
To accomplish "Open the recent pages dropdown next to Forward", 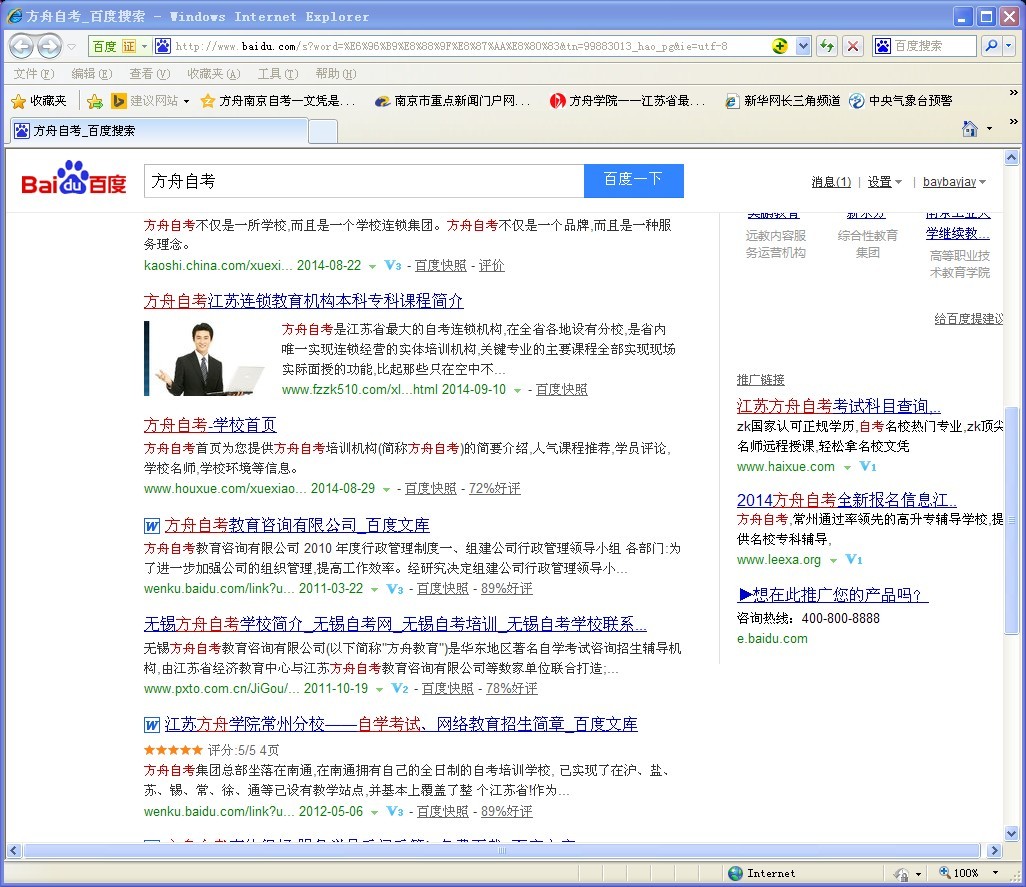I will [71, 46].
